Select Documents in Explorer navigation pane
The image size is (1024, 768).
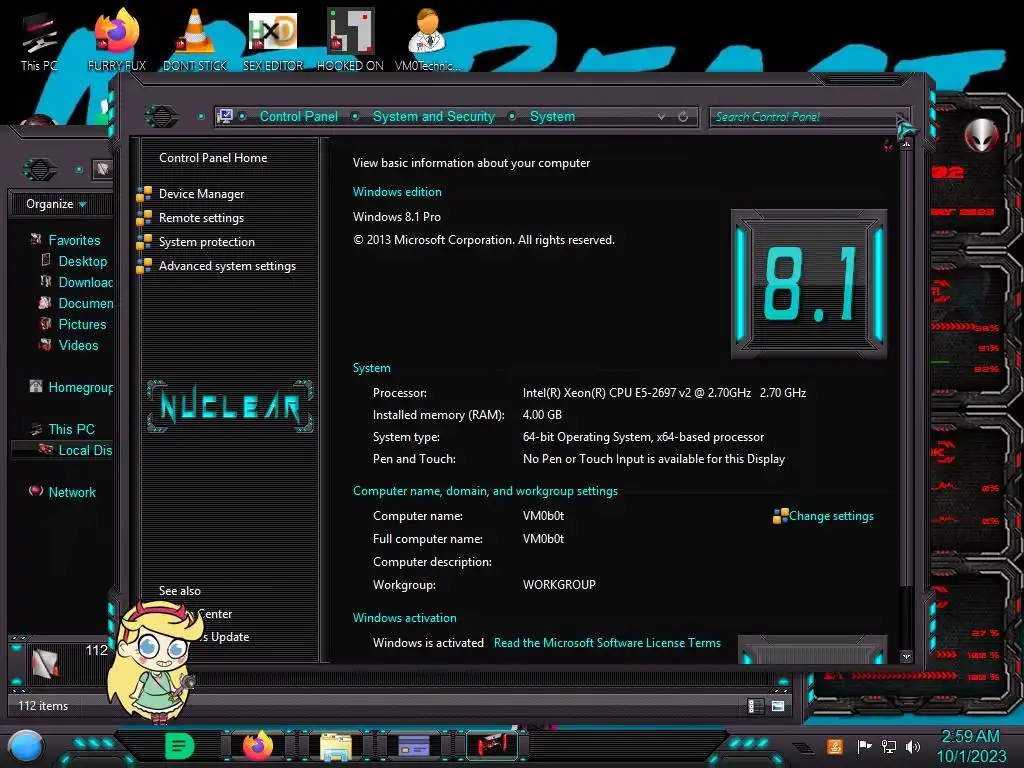[x=86, y=303]
